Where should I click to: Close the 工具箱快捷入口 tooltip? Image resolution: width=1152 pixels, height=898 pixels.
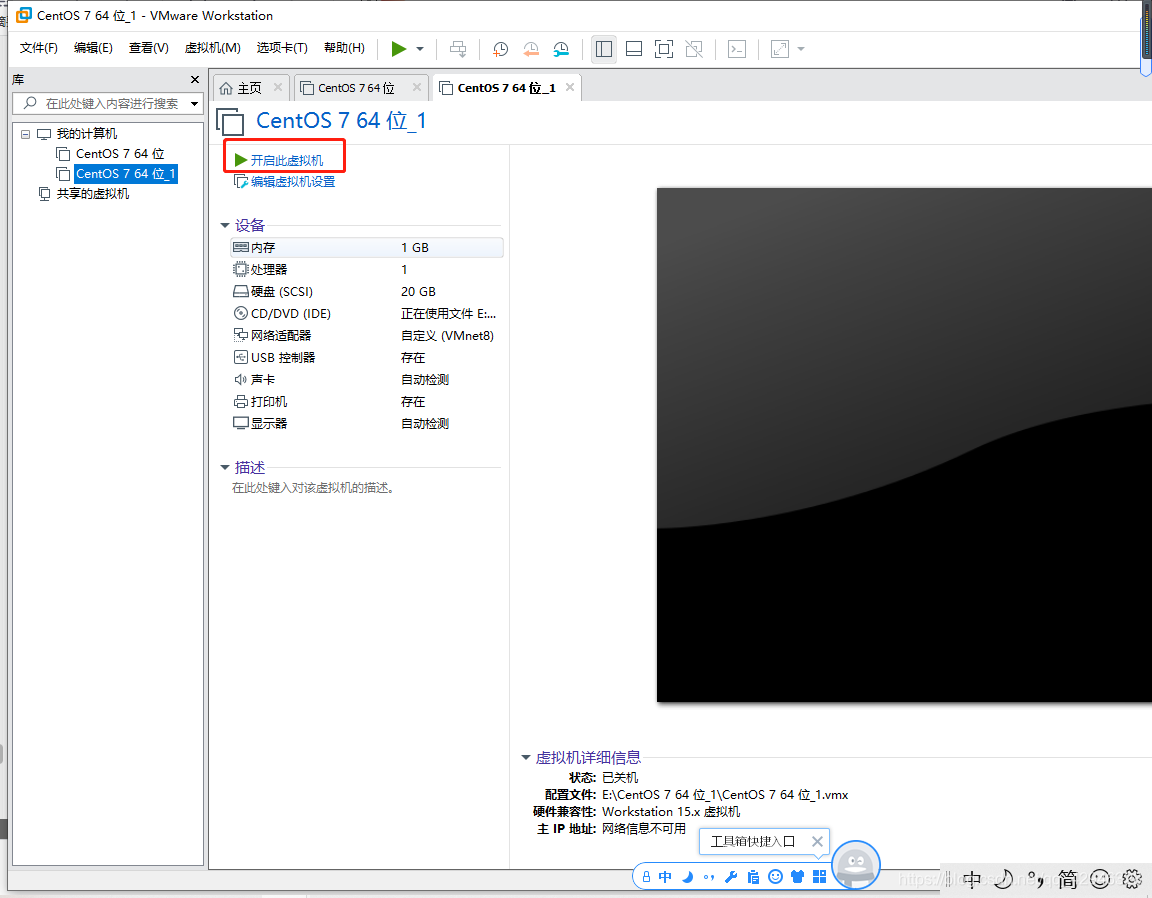point(817,841)
